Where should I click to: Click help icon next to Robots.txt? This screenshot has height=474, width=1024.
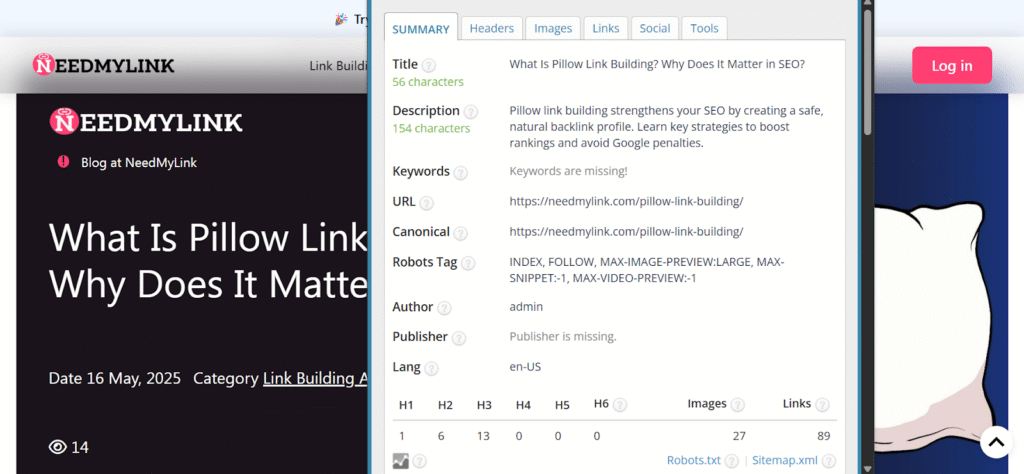(731, 461)
